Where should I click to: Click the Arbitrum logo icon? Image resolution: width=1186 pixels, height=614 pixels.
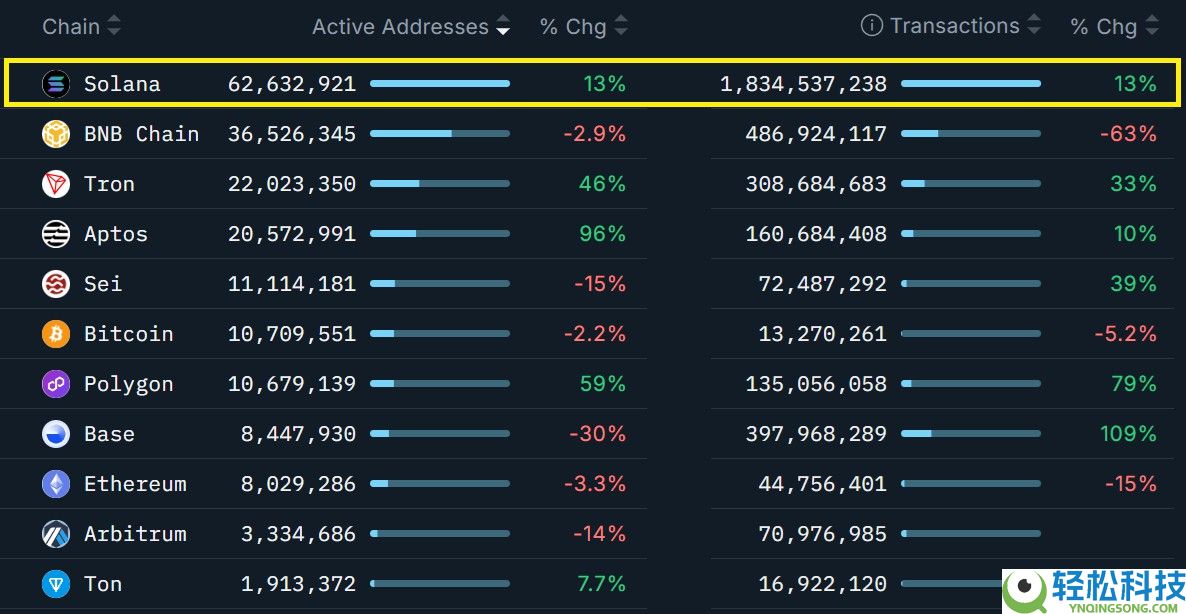pyautogui.click(x=56, y=534)
